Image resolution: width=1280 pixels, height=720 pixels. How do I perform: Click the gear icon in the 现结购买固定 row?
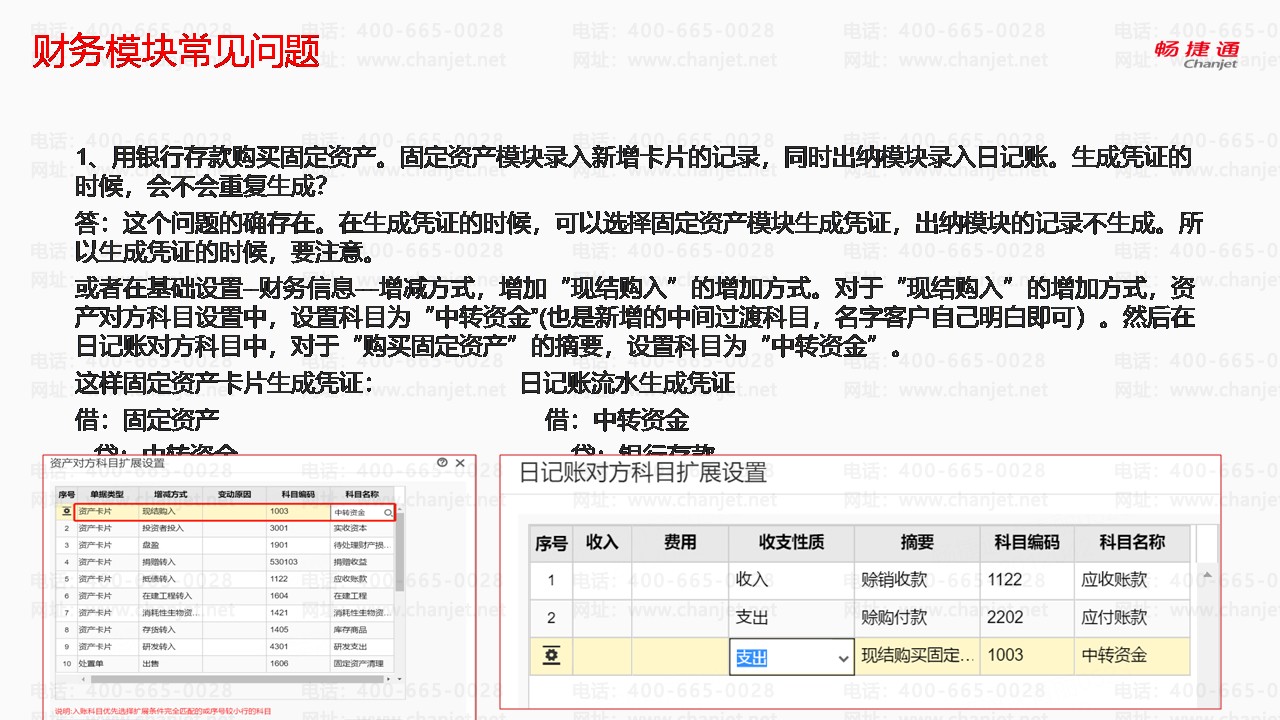[x=550, y=655]
